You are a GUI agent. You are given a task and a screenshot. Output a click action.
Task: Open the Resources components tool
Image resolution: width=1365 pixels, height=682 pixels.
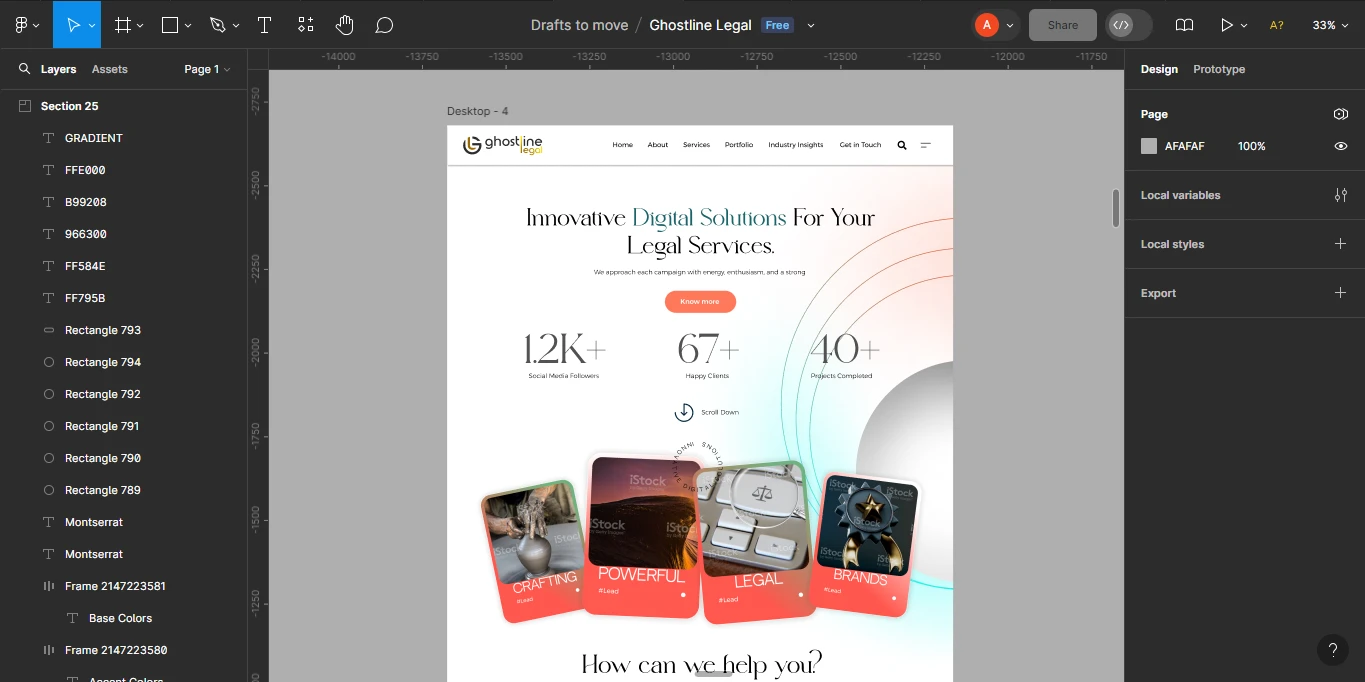306,25
